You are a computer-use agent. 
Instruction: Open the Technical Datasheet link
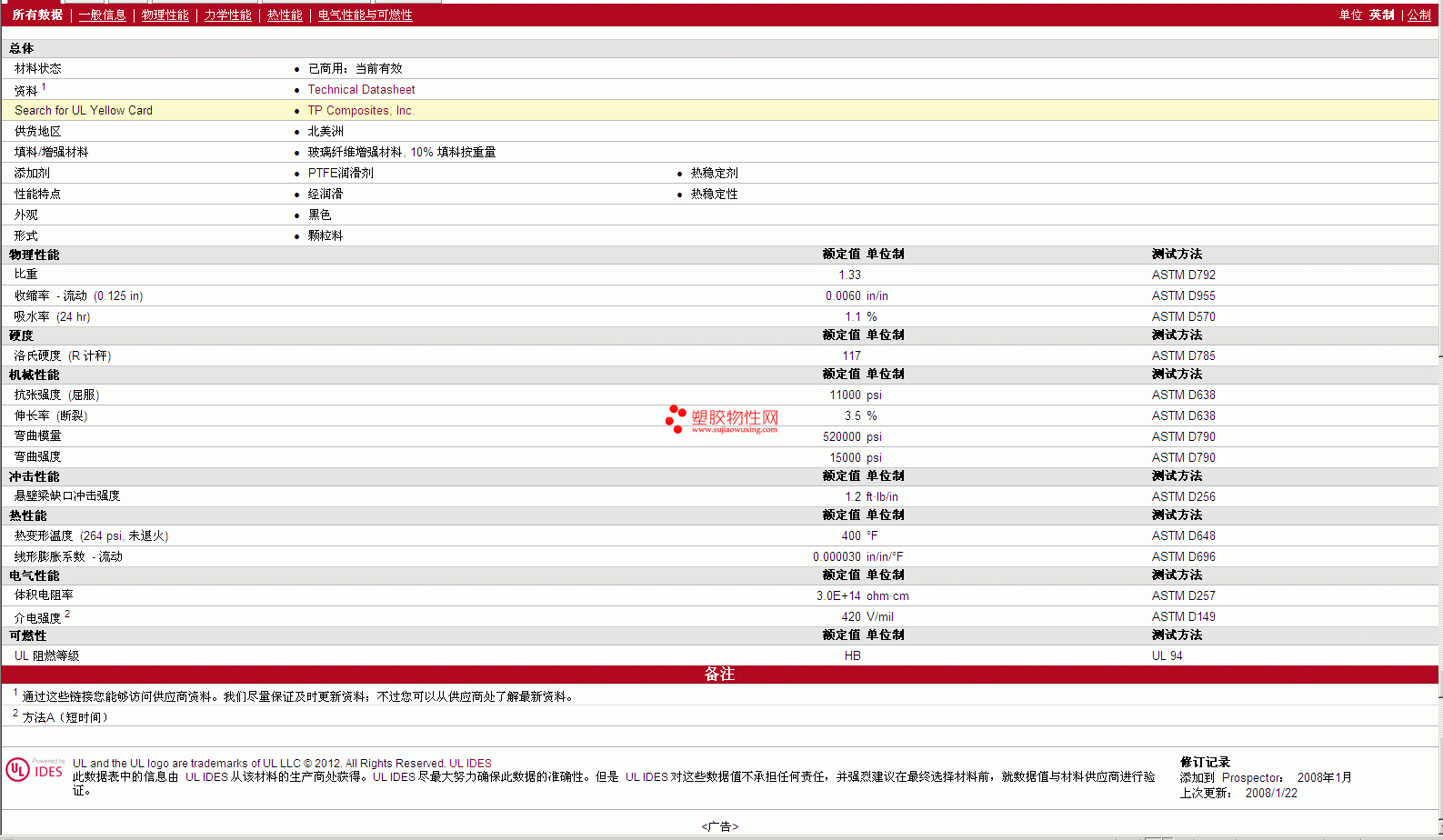click(x=361, y=89)
